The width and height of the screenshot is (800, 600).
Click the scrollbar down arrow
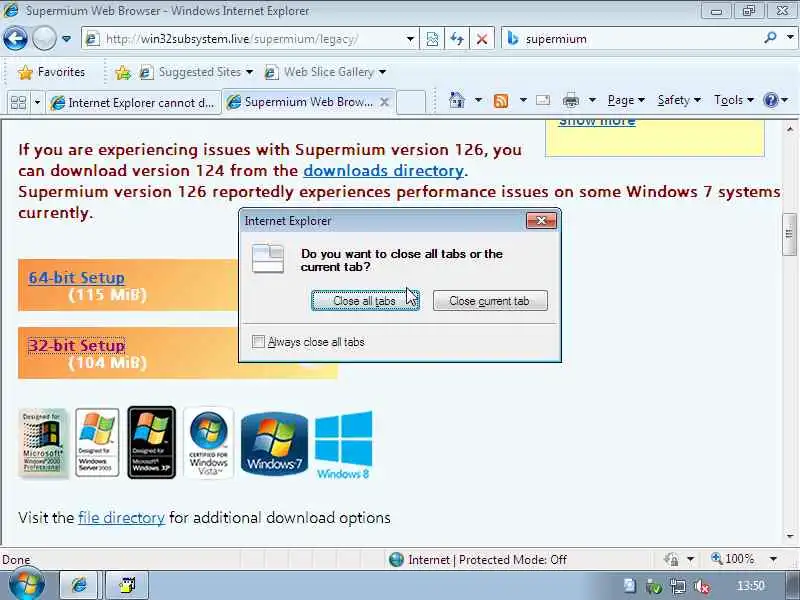point(790,536)
